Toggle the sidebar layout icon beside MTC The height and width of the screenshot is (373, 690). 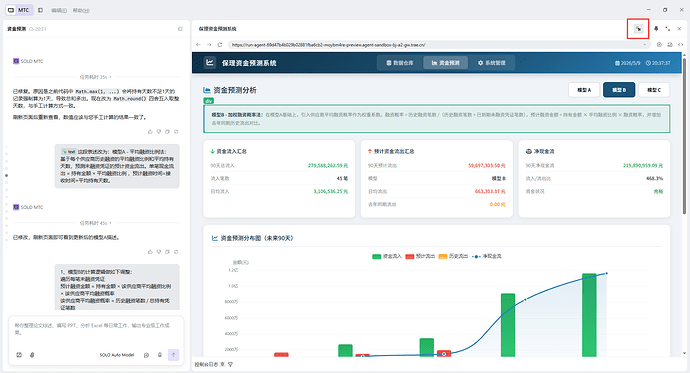click(x=40, y=10)
